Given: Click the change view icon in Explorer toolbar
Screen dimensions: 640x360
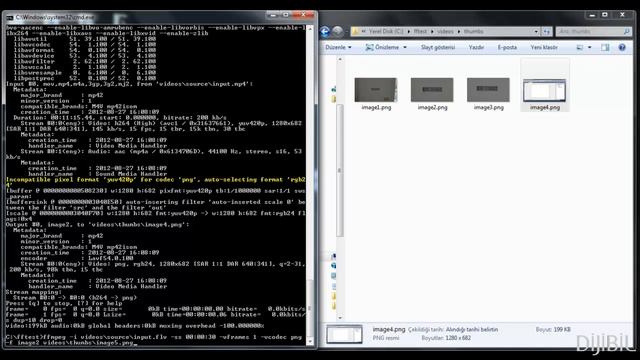Looking at the screenshot, I should (x=580, y=47).
